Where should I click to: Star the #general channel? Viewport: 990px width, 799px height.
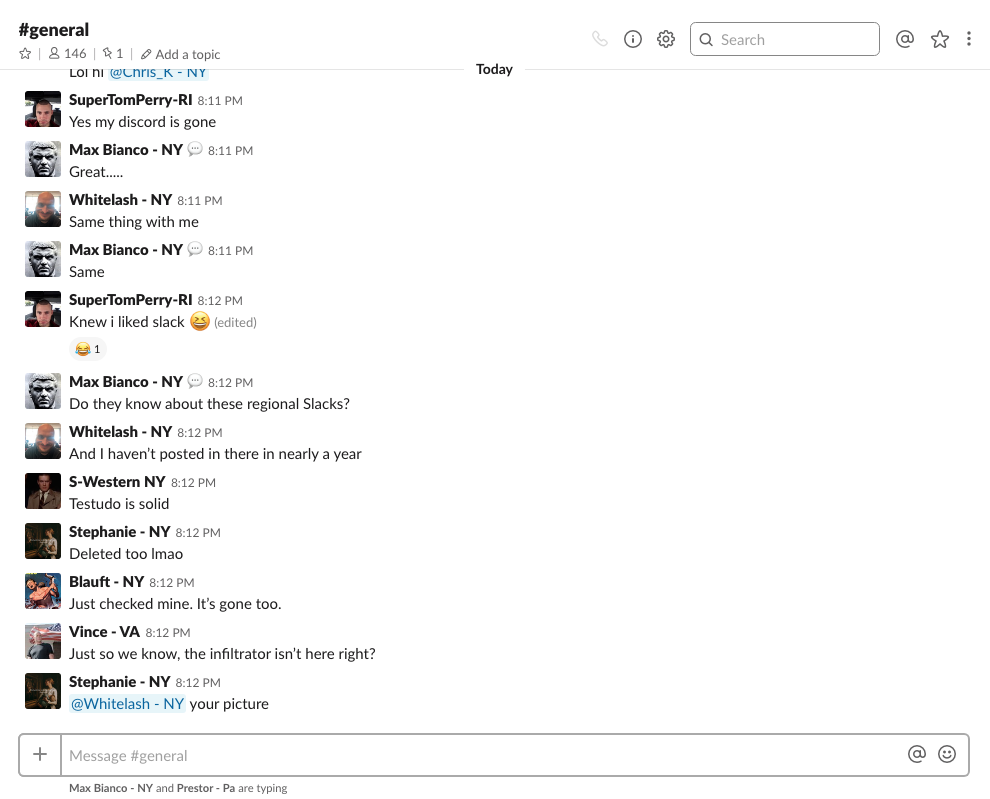25,54
